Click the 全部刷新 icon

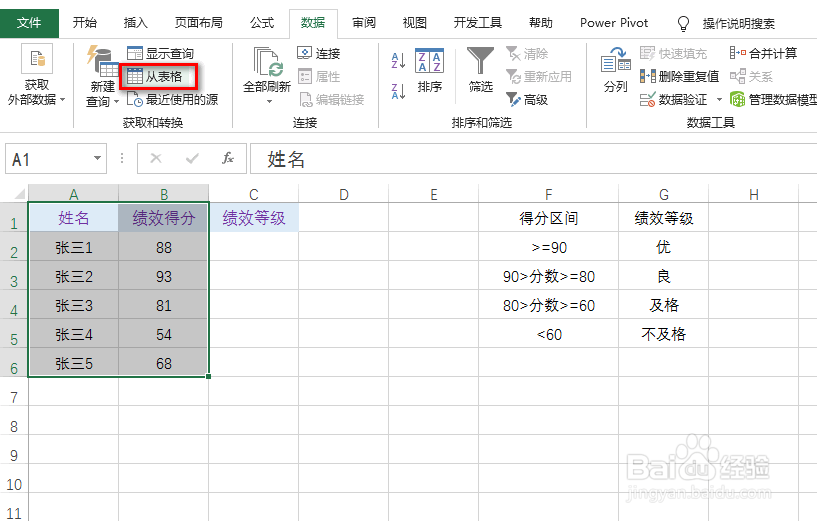point(267,61)
